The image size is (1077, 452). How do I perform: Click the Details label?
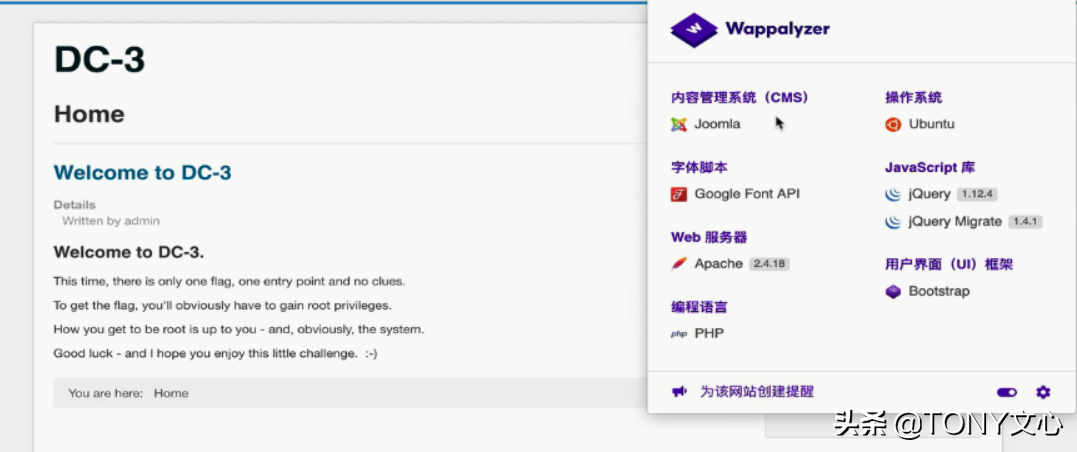[x=75, y=205]
